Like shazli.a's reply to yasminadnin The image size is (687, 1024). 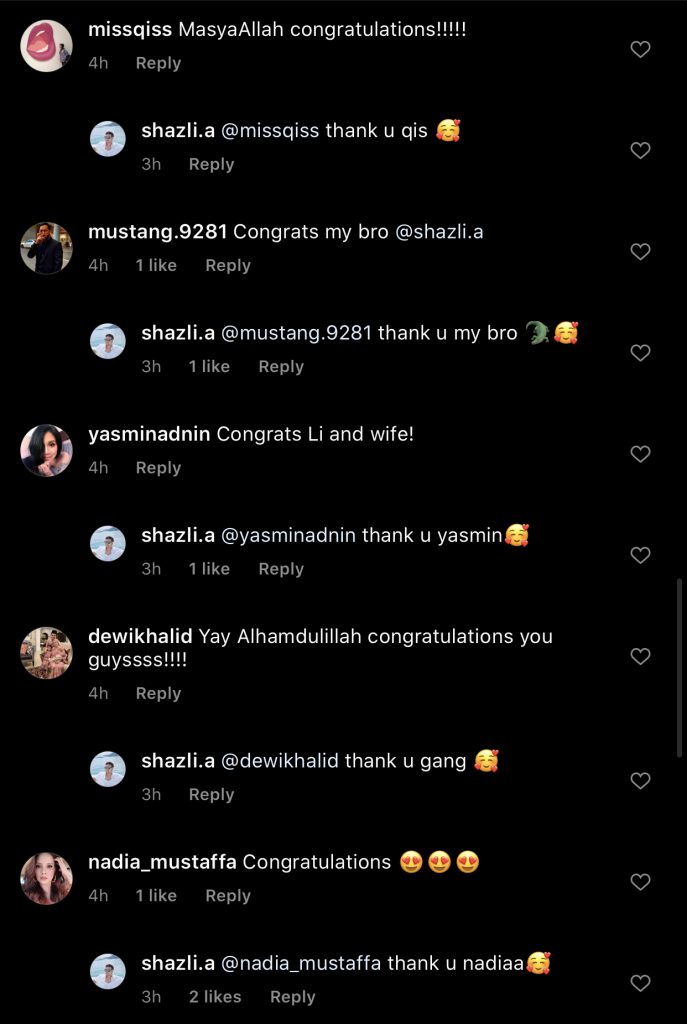point(641,555)
